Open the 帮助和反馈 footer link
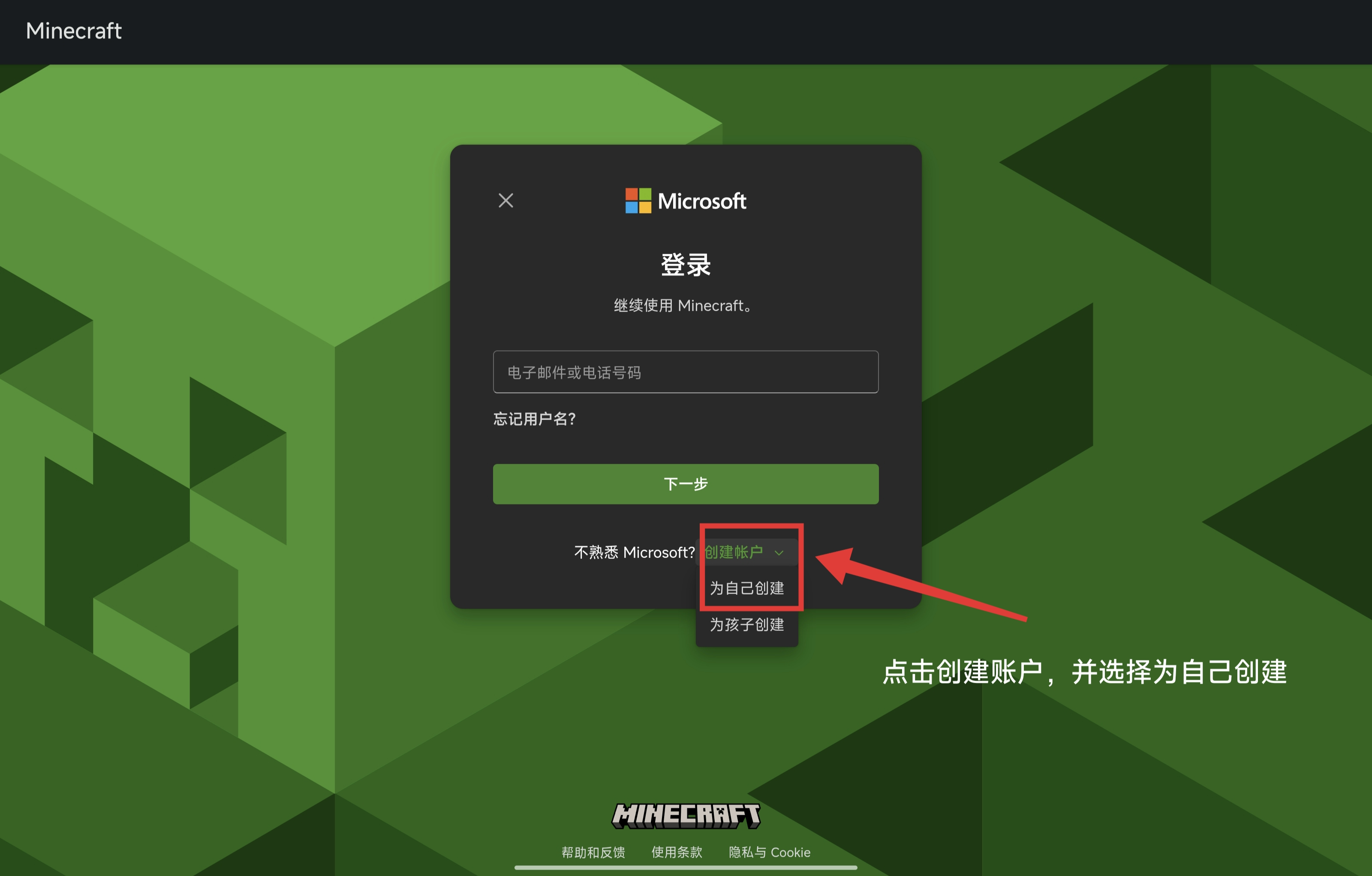The image size is (1372, 876). (x=593, y=852)
